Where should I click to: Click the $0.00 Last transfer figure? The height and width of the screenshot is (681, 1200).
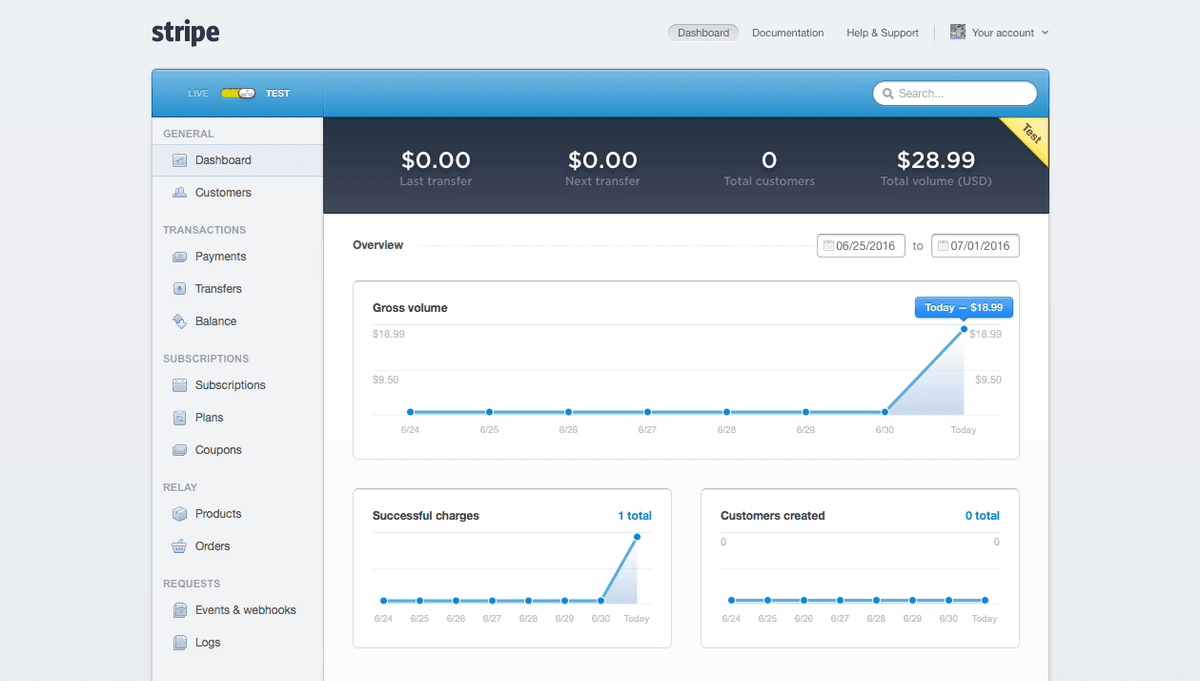tap(436, 160)
